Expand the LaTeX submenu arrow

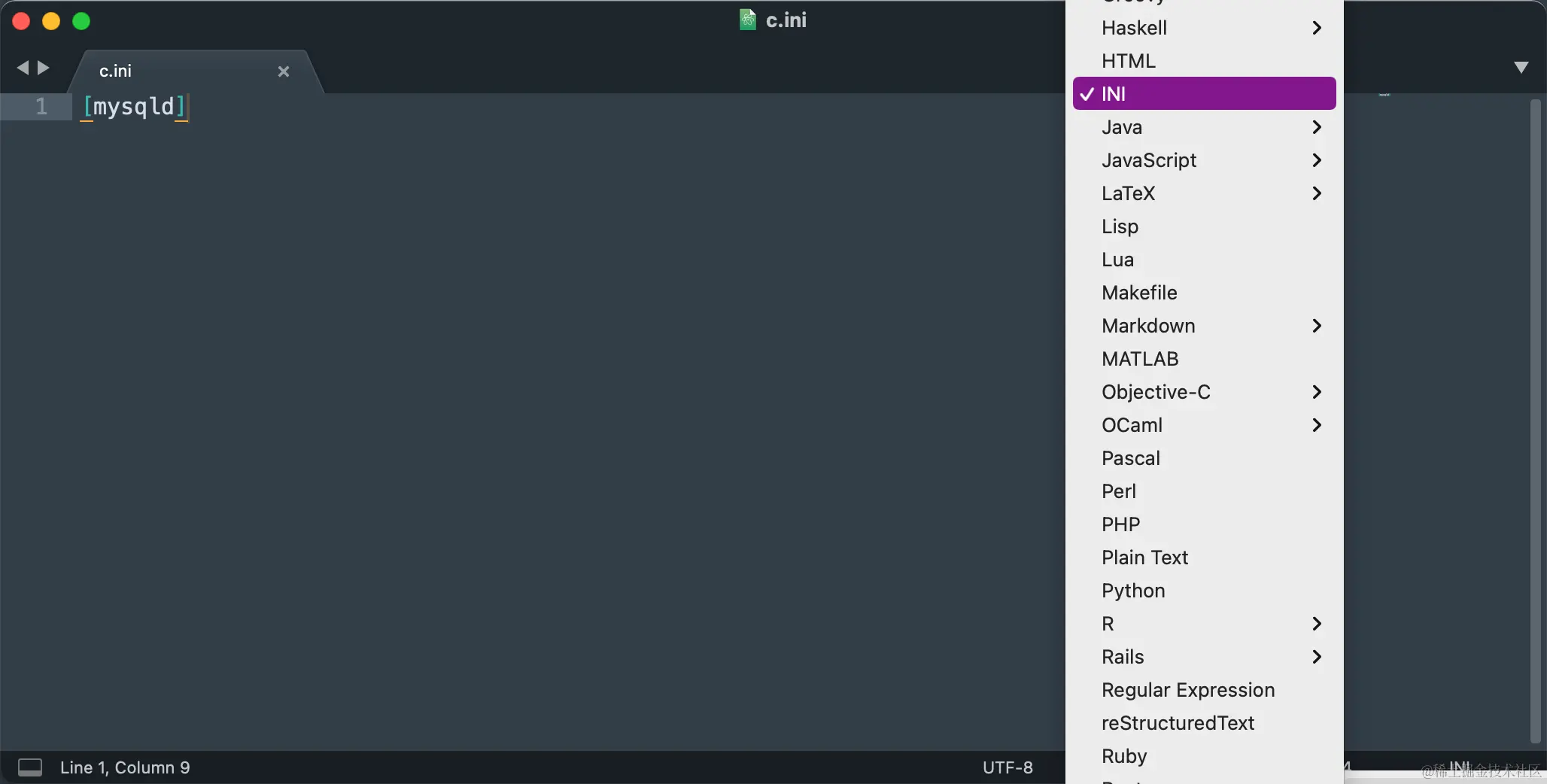click(1317, 193)
